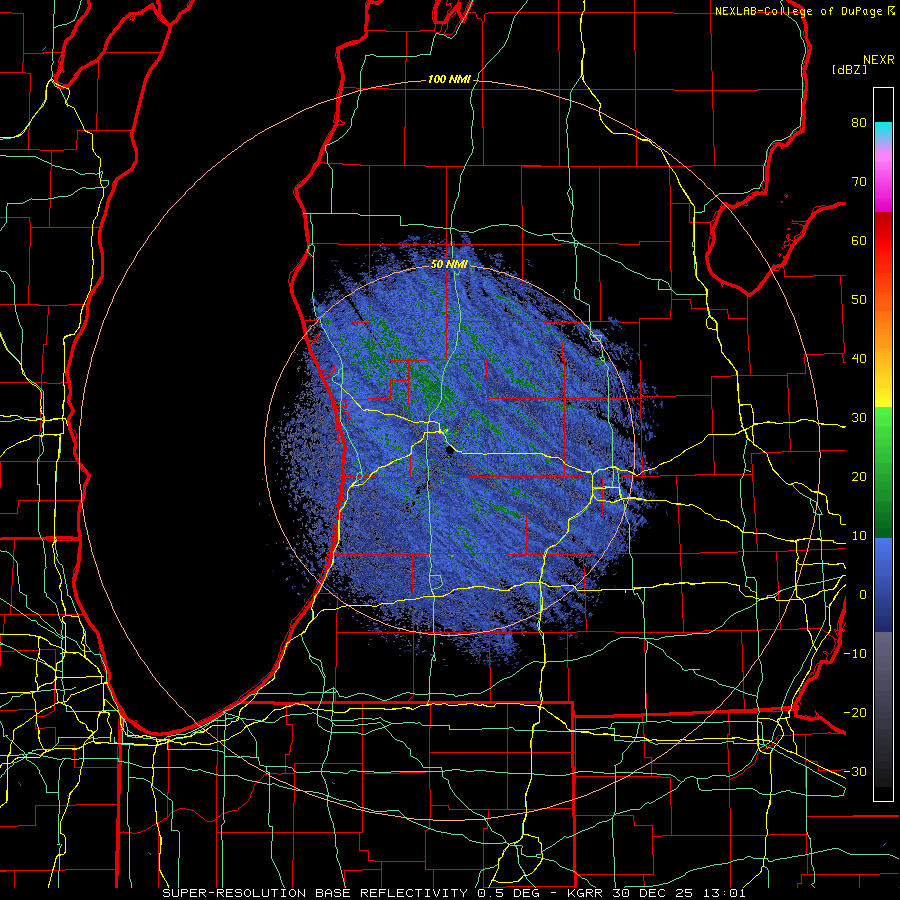Select the 60 dBZ scale value

(859, 240)
